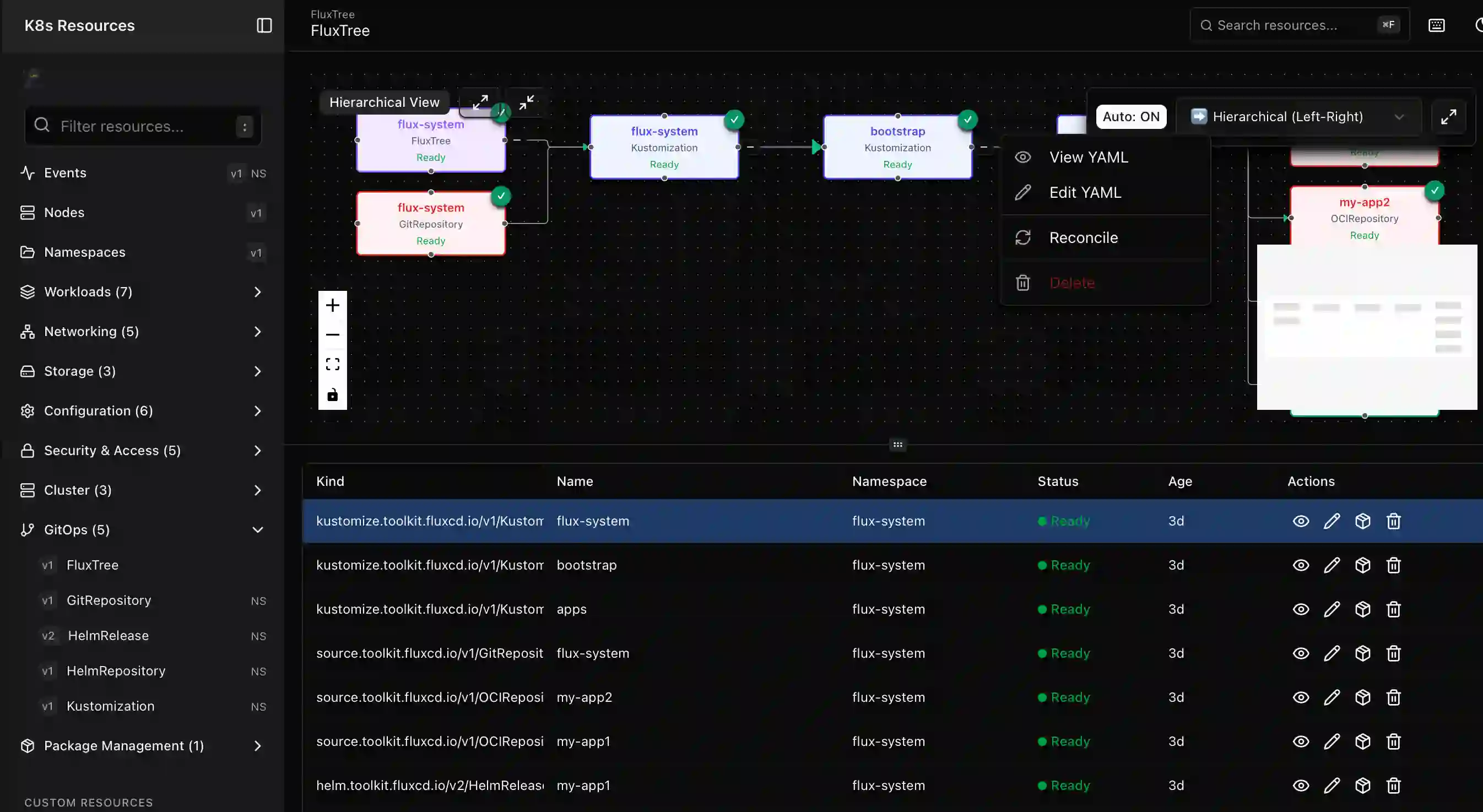Edit the bootstrap Kustomization via pencil icon
Screen dimensions: 1483x812
click(1332, 565)
